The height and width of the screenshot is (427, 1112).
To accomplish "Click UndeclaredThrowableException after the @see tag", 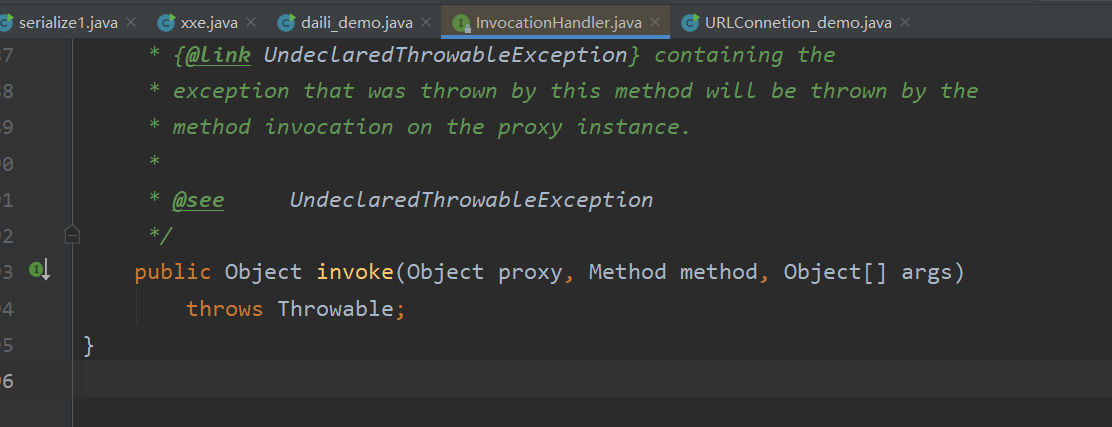I will tap(471, 200).
